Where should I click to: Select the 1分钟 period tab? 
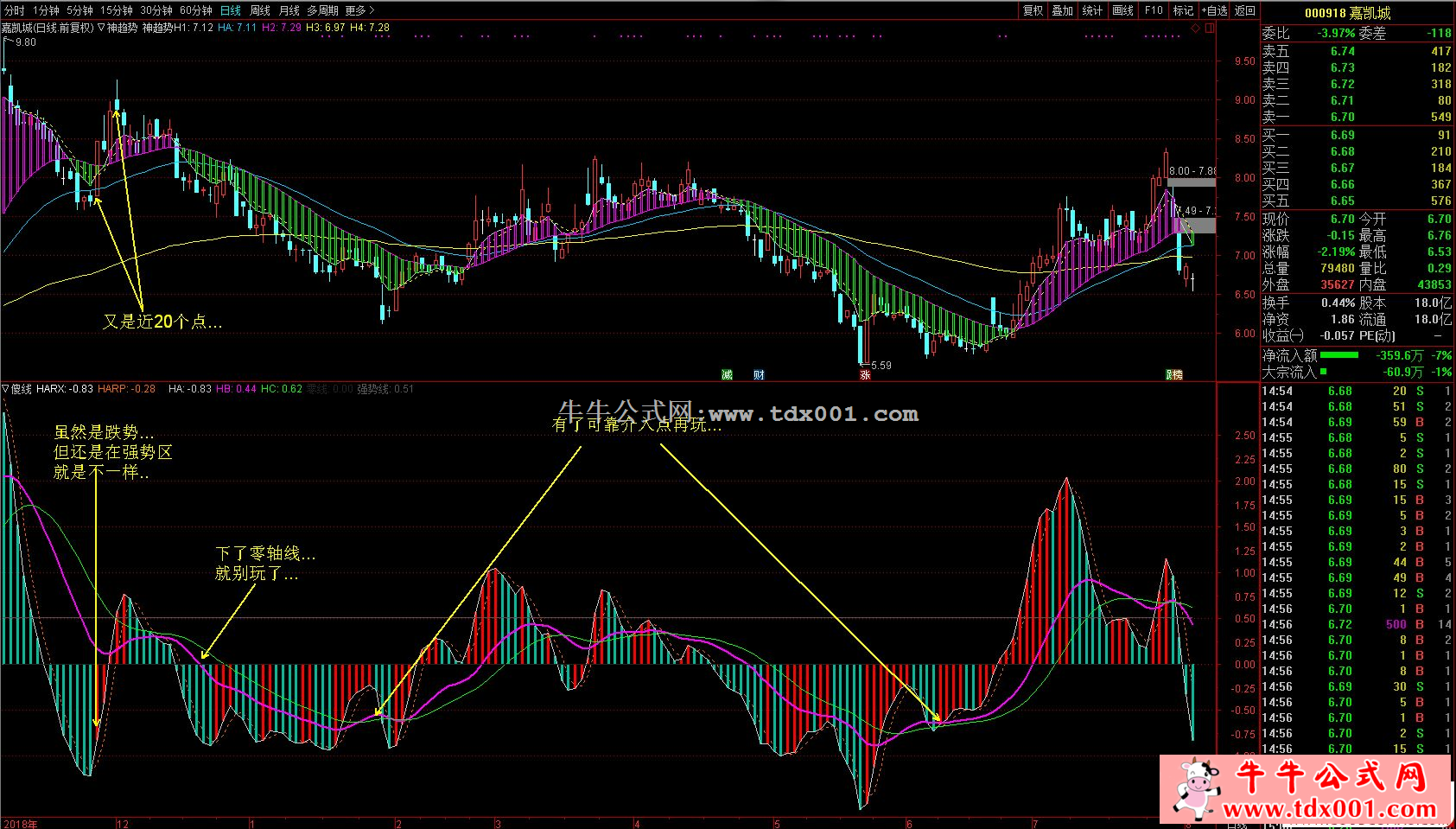click(47, 10)
